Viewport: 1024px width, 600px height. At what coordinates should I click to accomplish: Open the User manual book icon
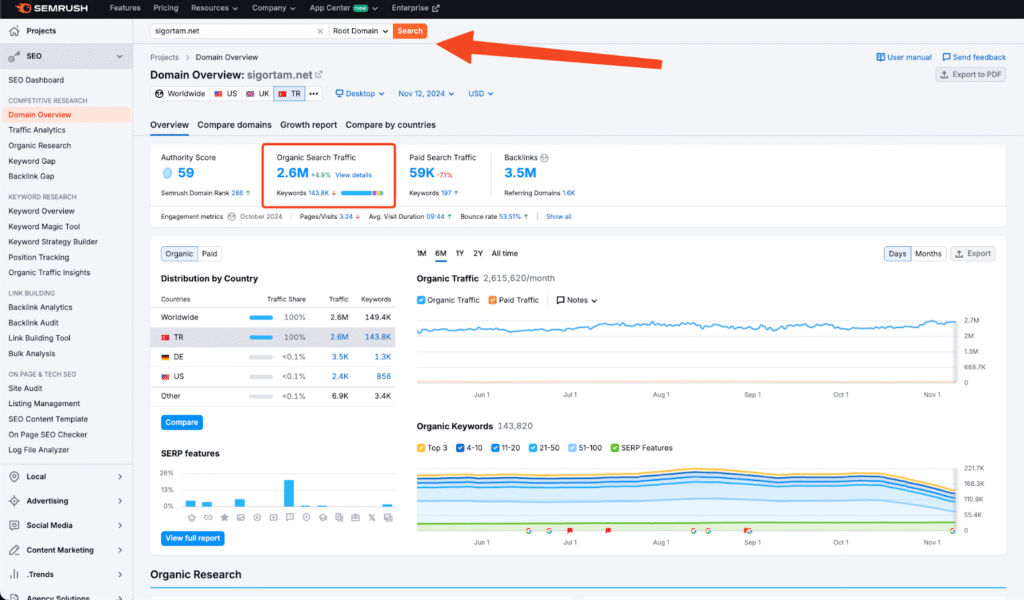pyautogui.click(x=880, y=58)
